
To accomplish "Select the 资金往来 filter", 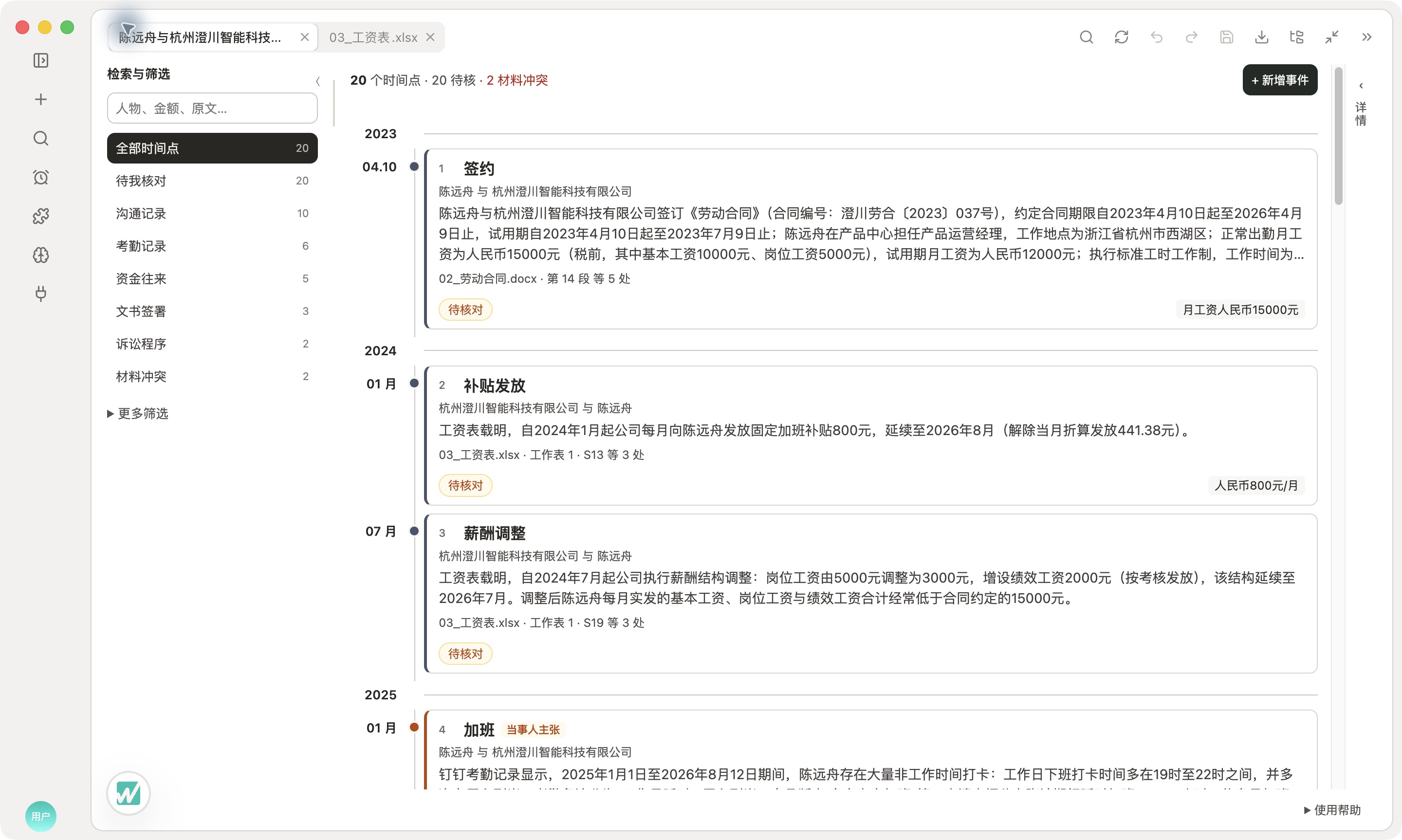I will click(212, 278).
